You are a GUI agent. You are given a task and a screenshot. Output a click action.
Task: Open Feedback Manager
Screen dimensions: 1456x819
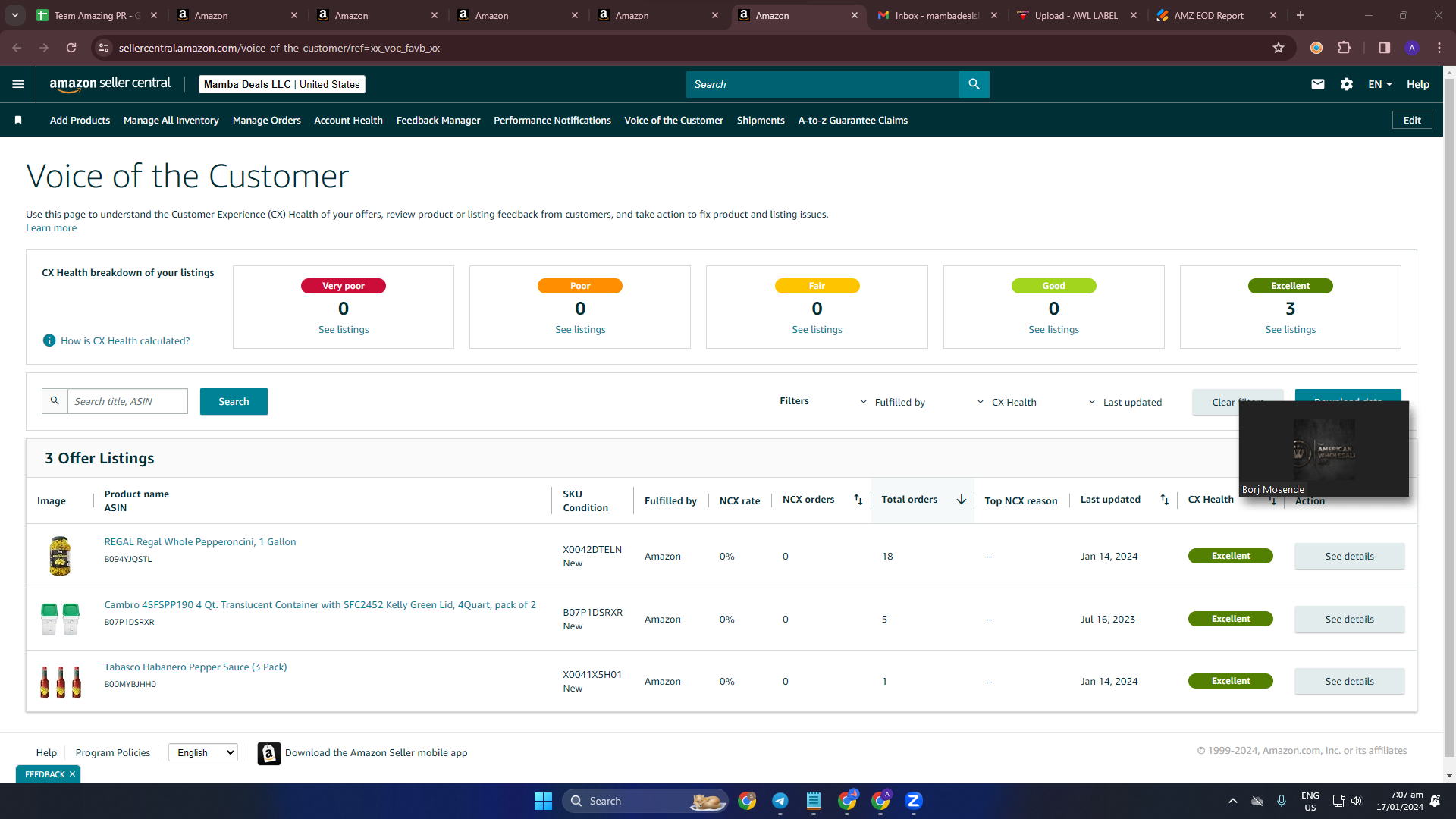pyautogui.click(x=438, y=120)
